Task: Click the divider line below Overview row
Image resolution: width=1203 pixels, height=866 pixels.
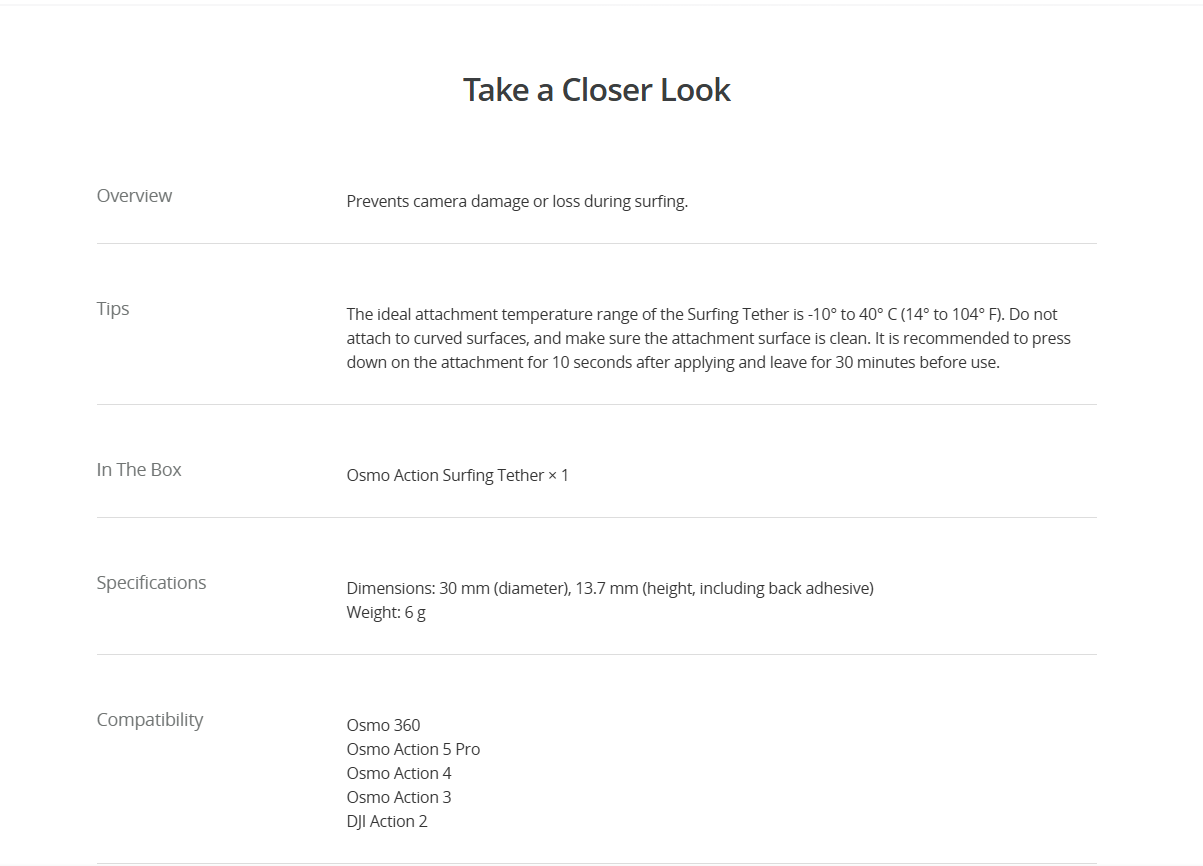Action: (x=596, y=243)
